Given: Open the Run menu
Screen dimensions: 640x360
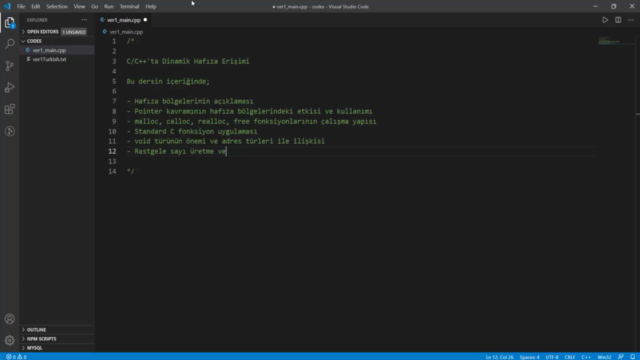Looking at the screenshot, I should [109, 7].
